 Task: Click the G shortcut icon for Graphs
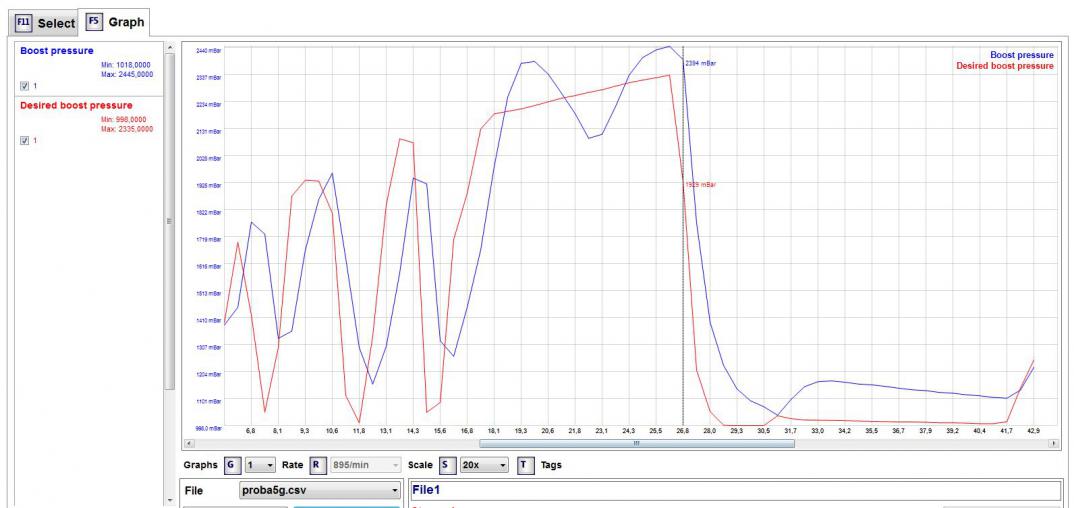[232, 465]
